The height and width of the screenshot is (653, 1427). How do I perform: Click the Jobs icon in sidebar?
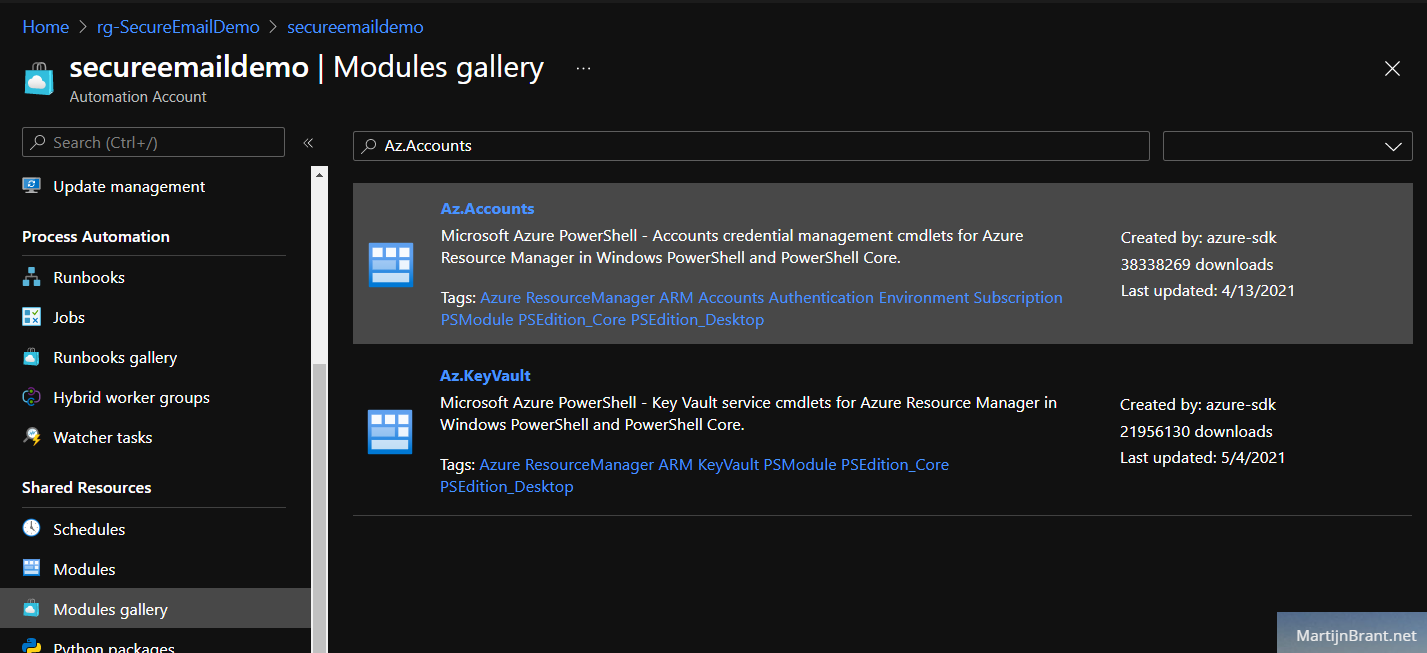click(x=32, y=317)
